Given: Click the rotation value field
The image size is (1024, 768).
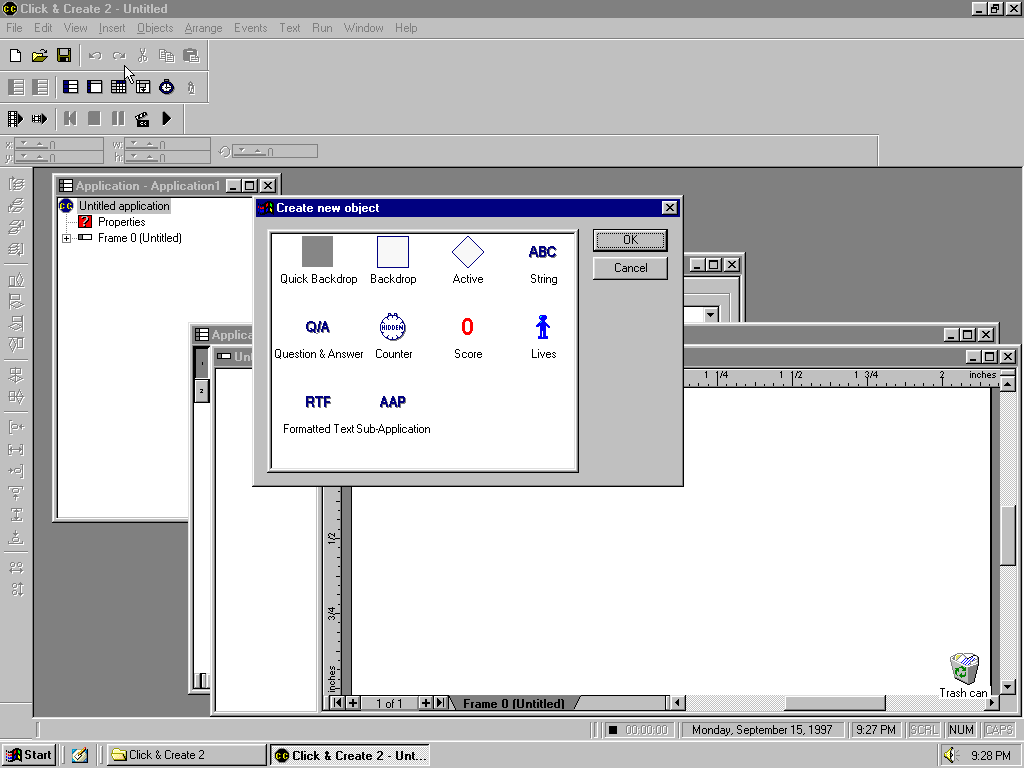Looking at the screenshot, I should 275,152.
